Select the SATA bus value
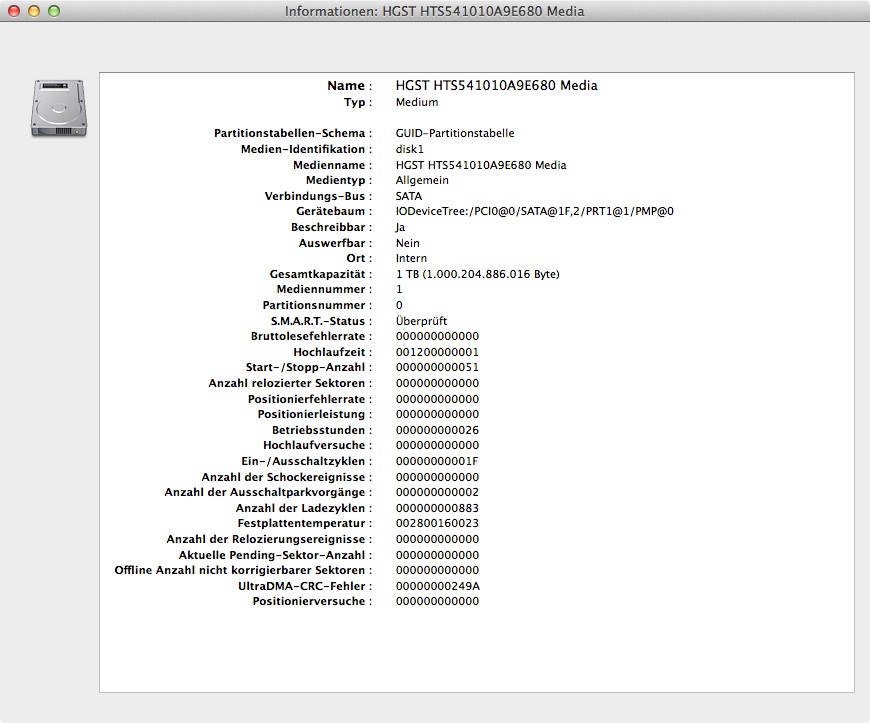 (x=409, y=196)
